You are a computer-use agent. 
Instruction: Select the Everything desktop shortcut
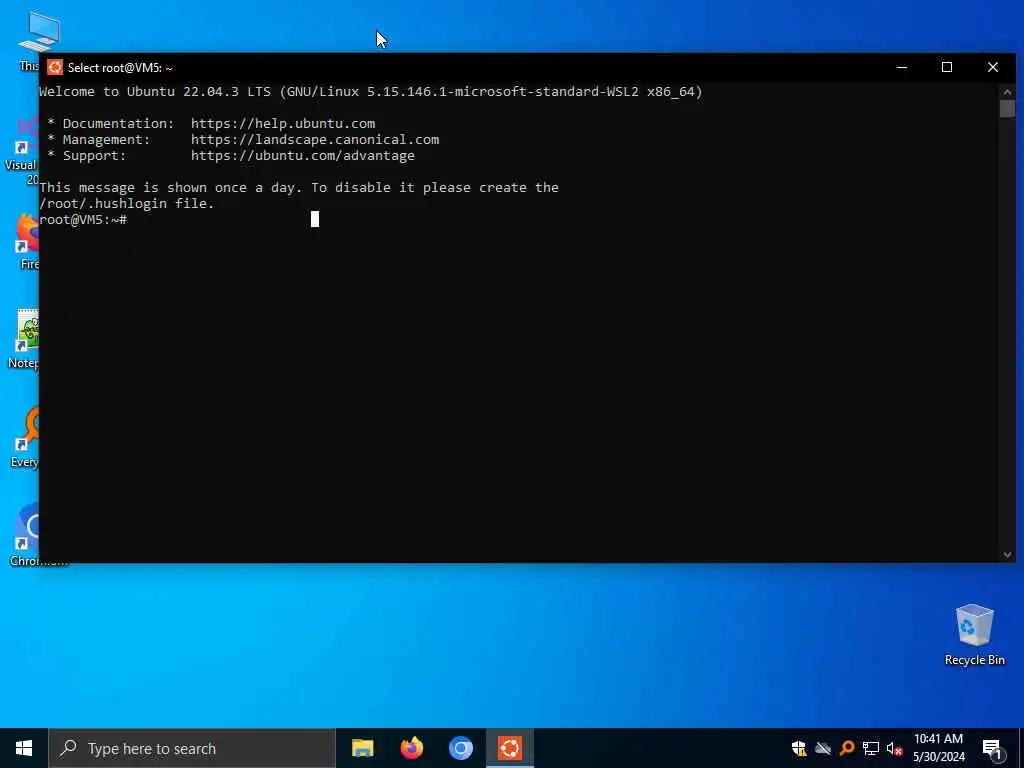[x=24, y=437]
